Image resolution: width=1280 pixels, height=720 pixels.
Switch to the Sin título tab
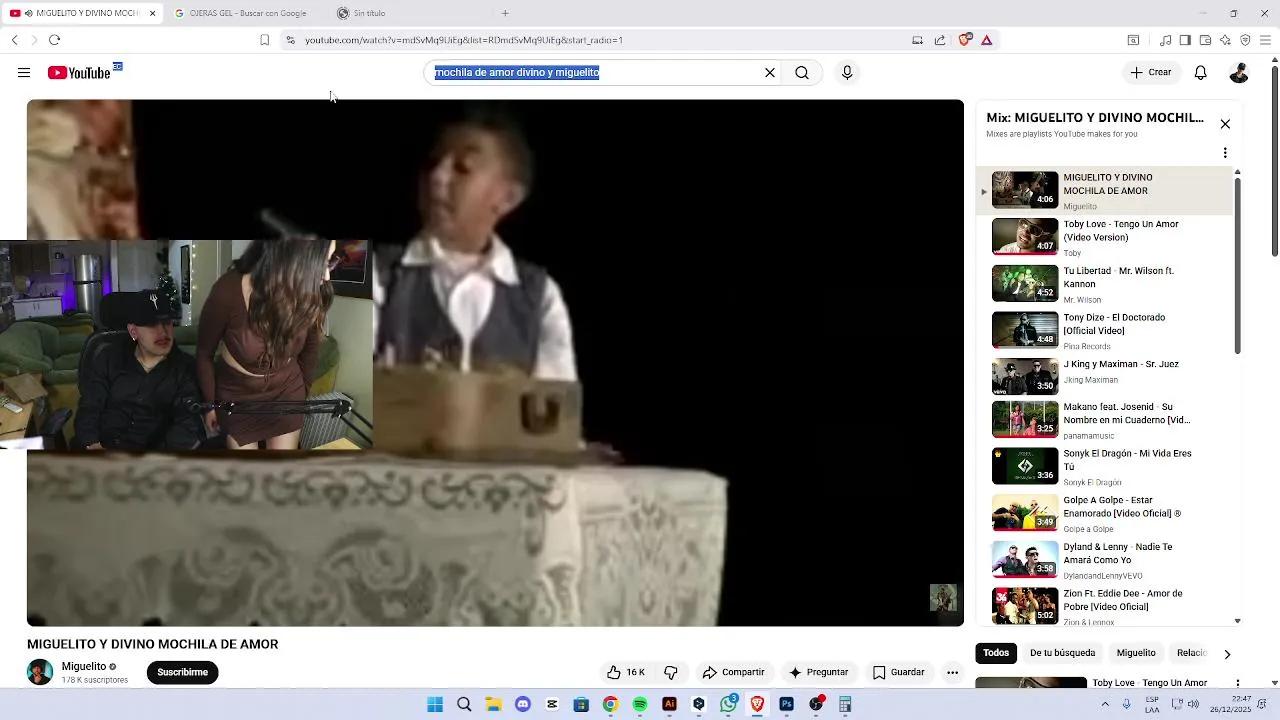369,13
